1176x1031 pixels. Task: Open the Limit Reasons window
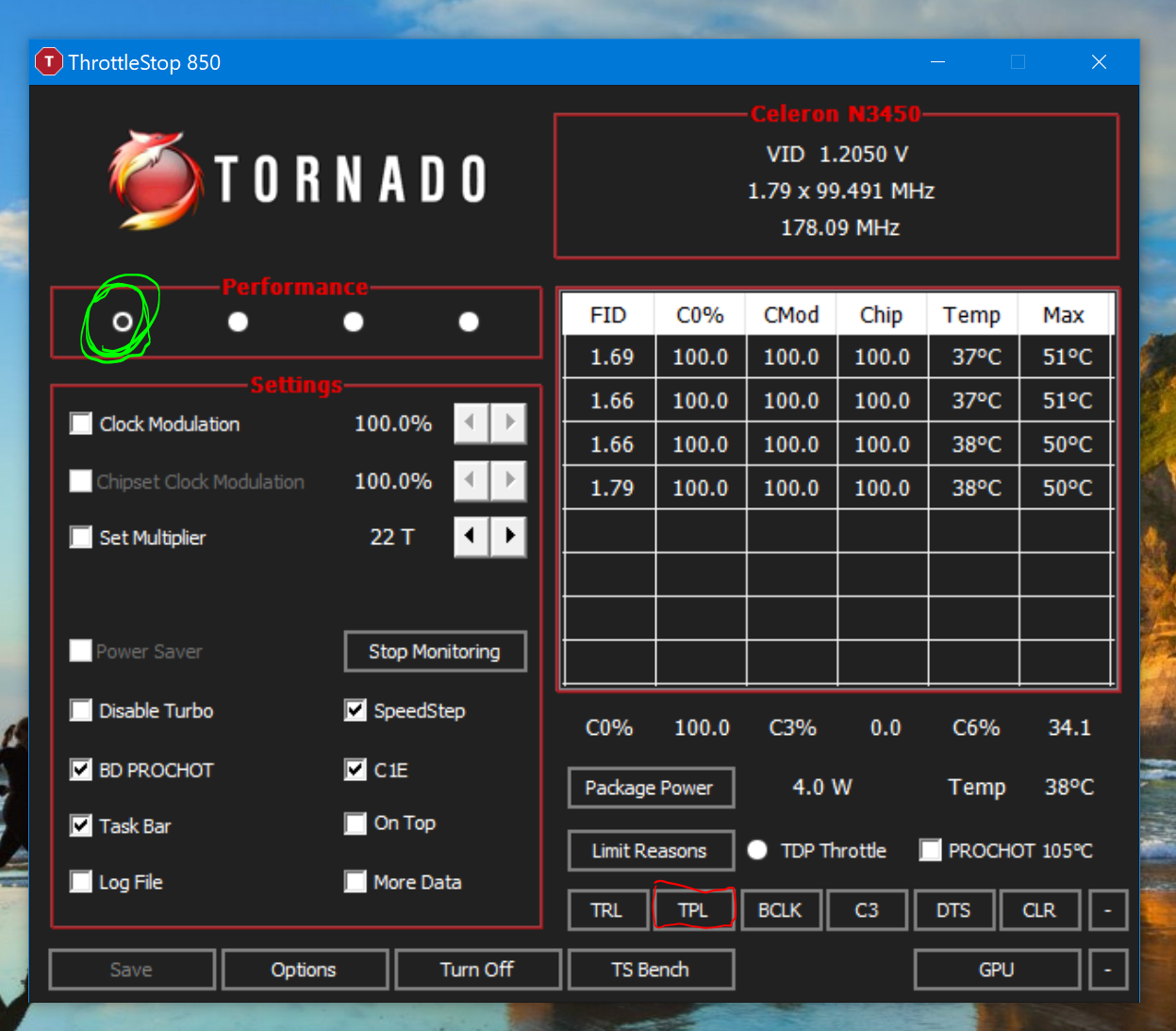tap(650, 851)
